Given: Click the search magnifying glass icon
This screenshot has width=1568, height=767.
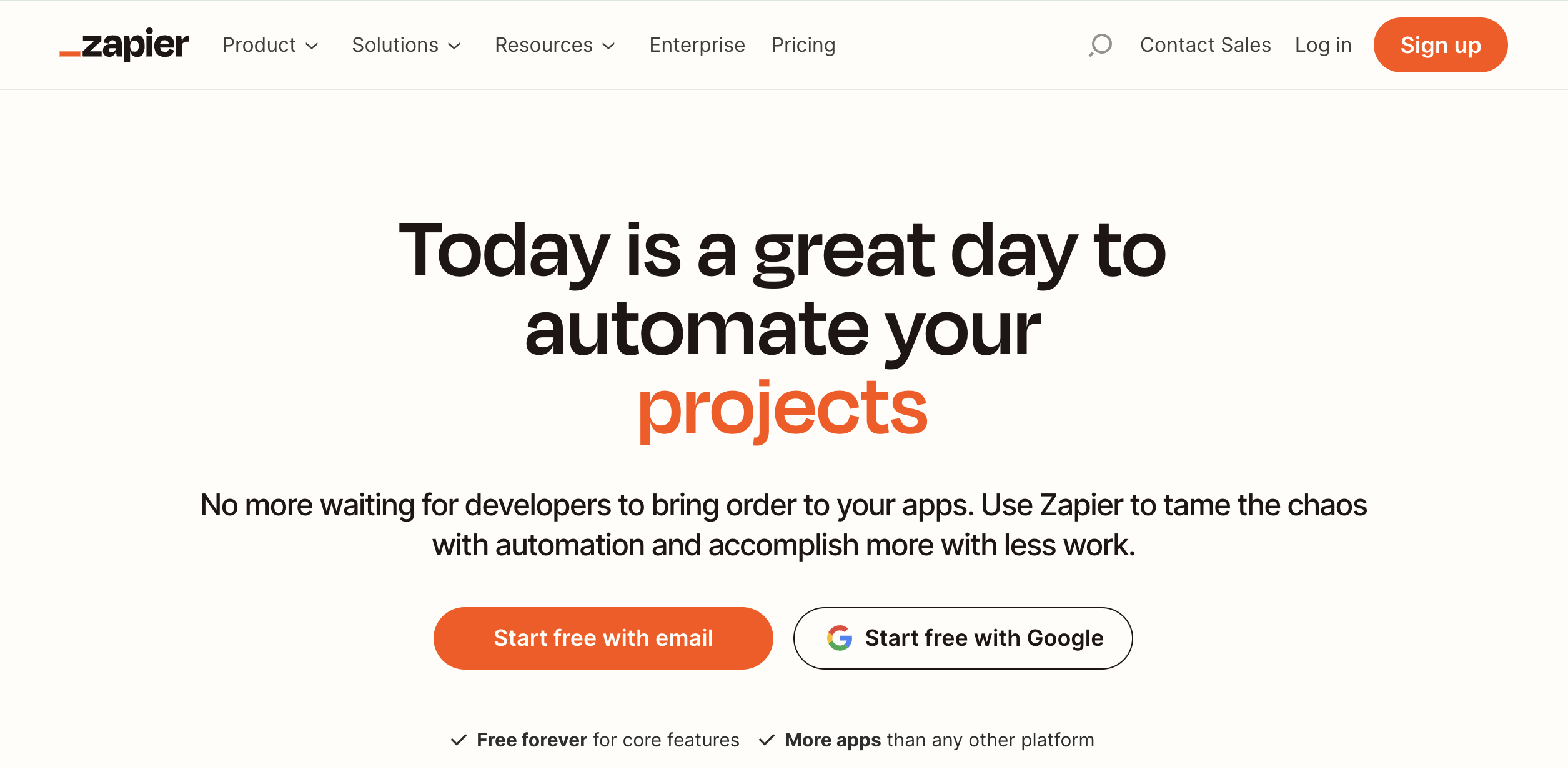Looking at the screenshot, I should [x=1100, y=44].
